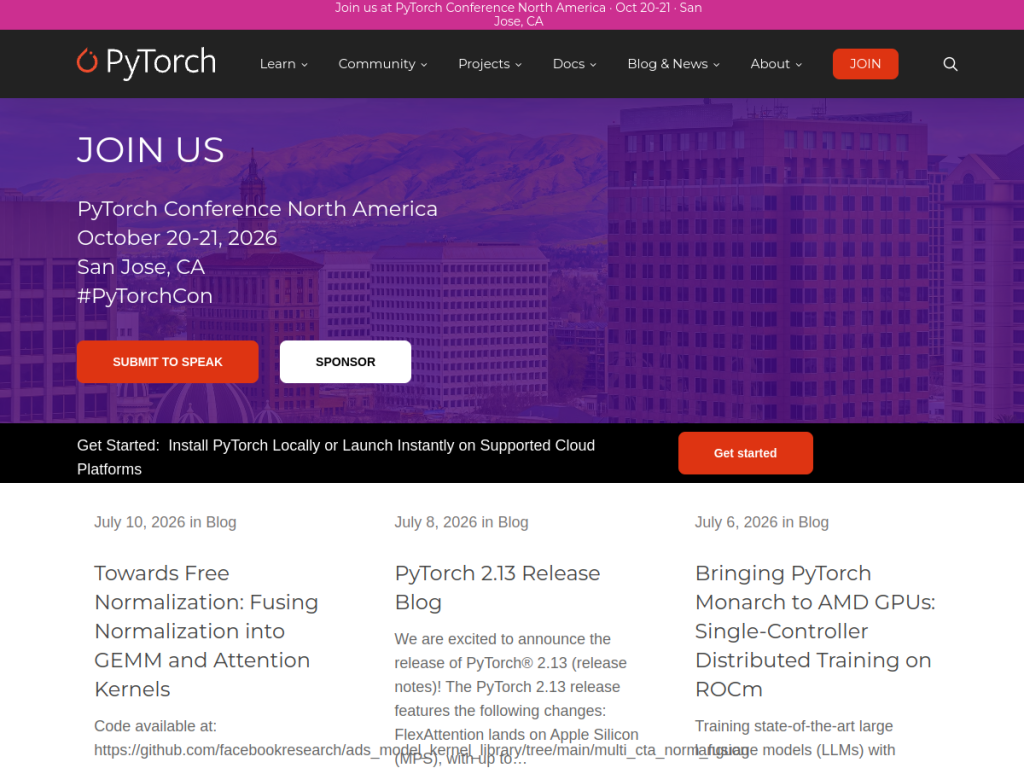Image resolution: width=1024 pixels, height=768 pixels.
Task: Expand the Learn menu chevron
Action: click(304, 65)
